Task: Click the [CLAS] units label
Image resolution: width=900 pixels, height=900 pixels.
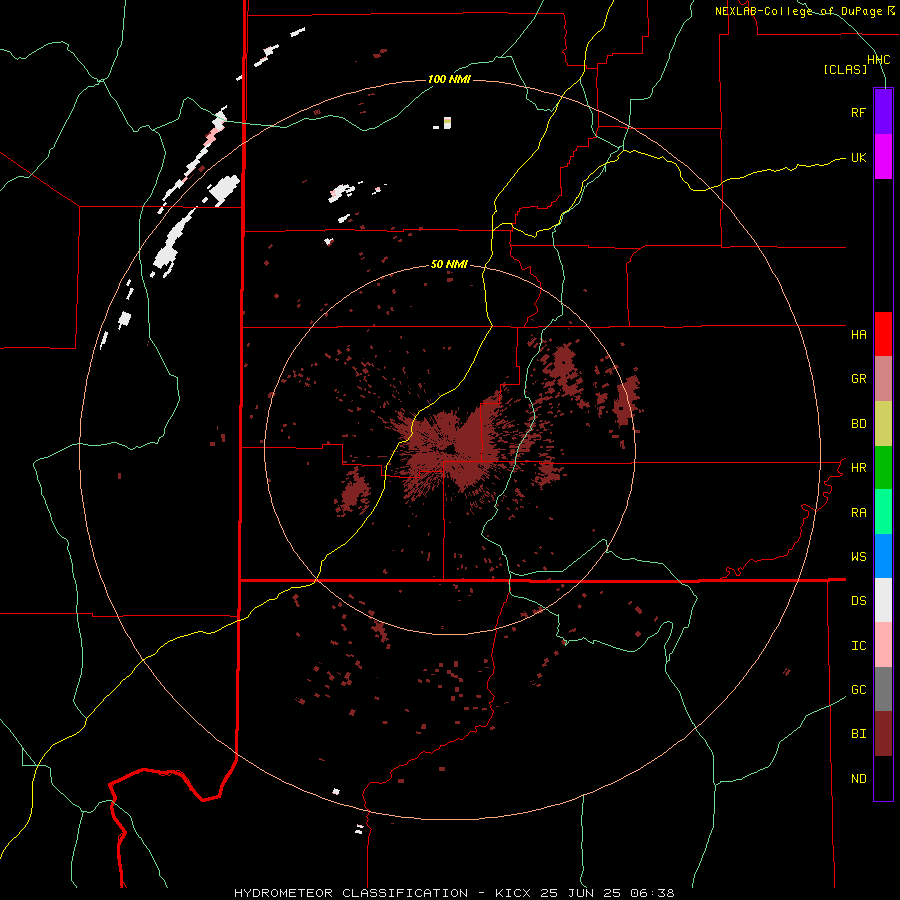Action: [845, 70]
